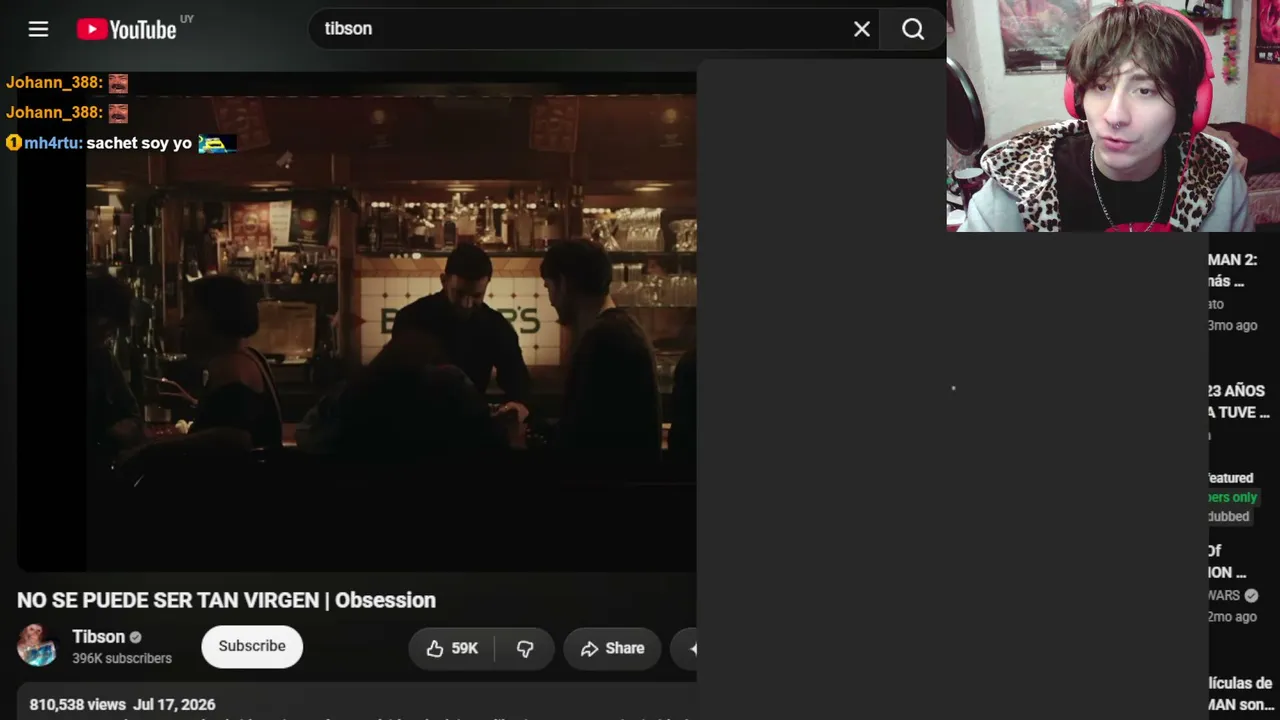Click the "810,538 views" count

77,704
